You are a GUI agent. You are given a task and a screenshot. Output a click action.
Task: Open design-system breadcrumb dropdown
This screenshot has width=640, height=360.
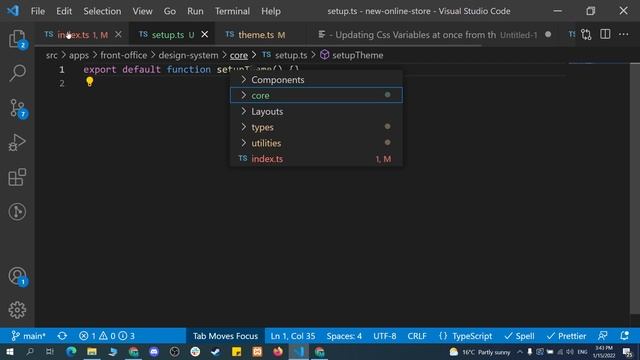(188, 55)
